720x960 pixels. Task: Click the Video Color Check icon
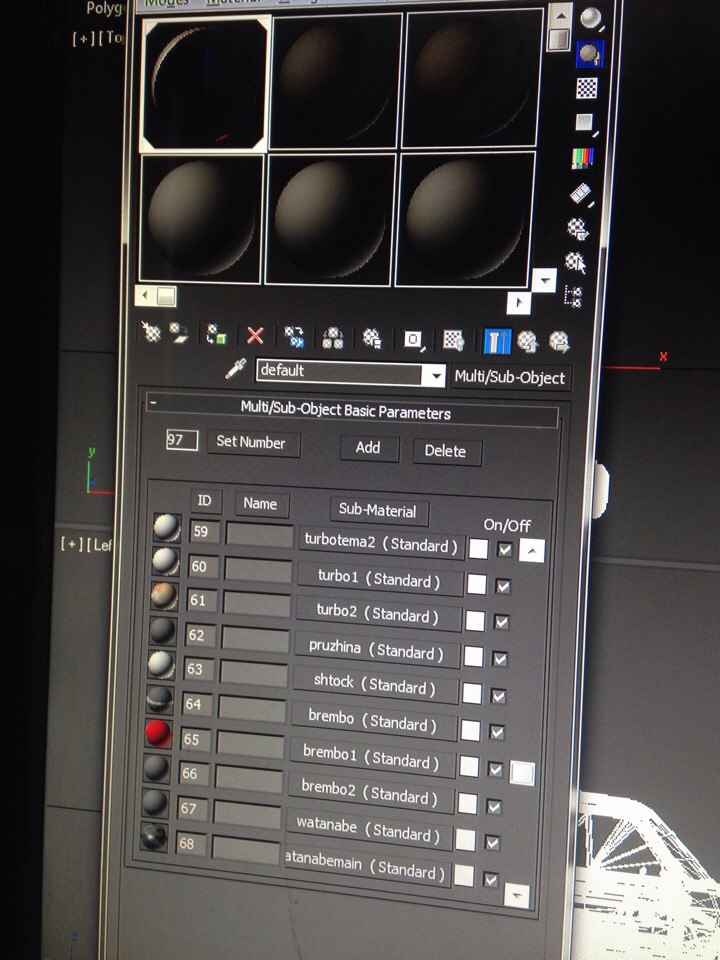582,158
